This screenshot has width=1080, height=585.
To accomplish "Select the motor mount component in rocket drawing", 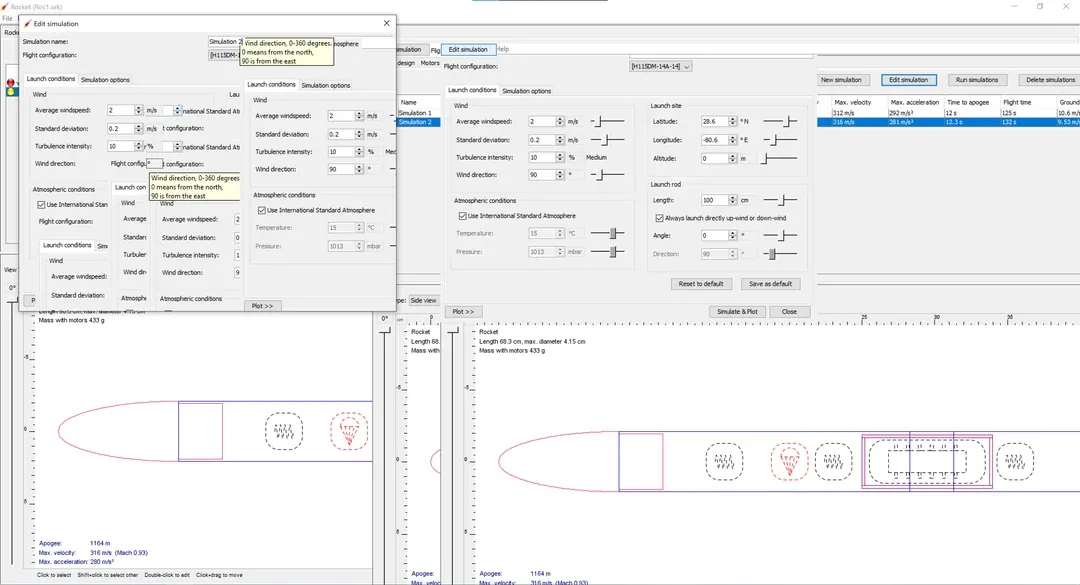I will coord(926,462).
